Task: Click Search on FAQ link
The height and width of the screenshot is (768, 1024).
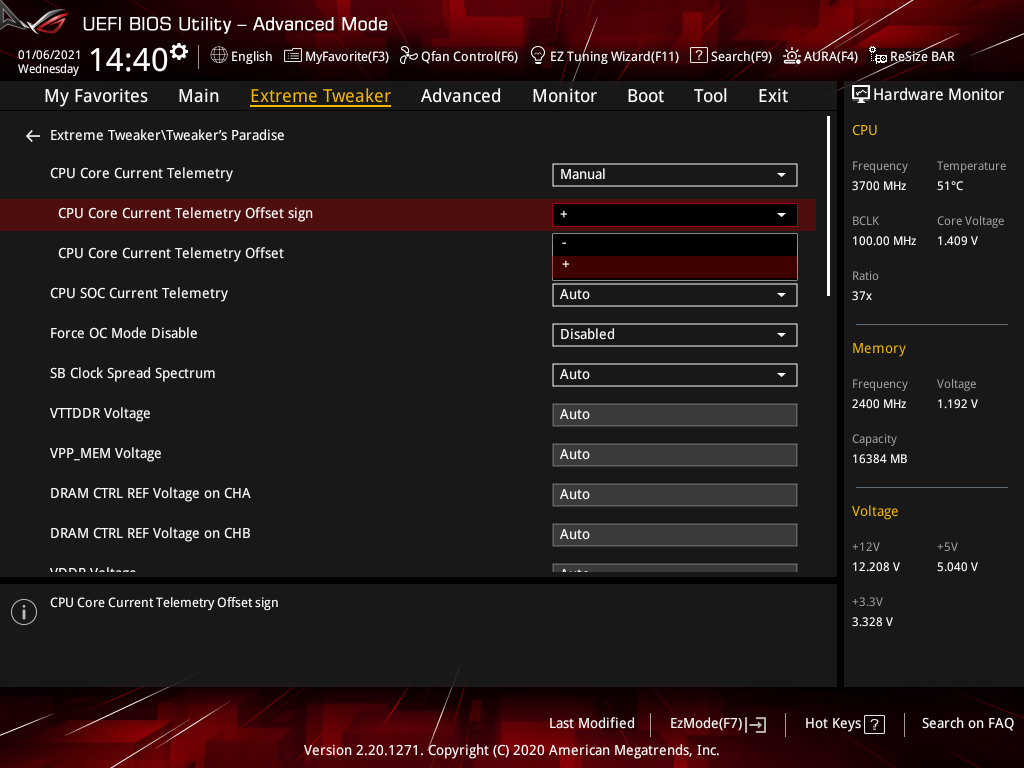Action: (x=967, y=724)
